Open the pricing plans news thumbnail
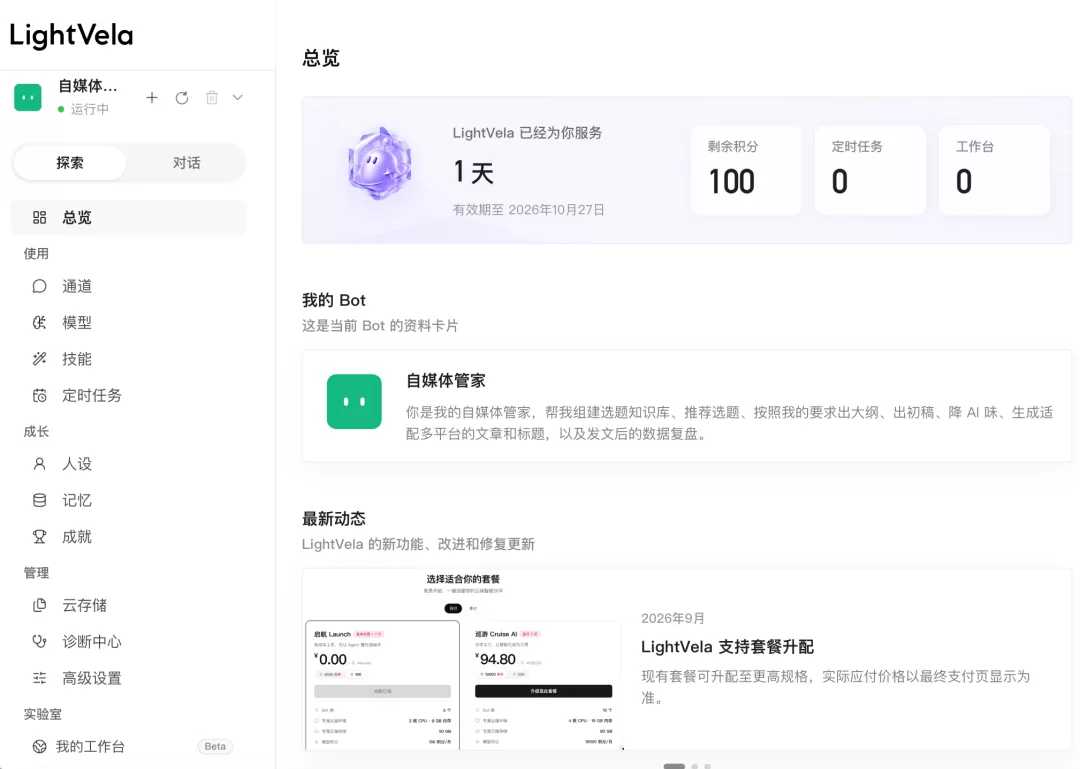Image resolution: width=1080 pixels, height=769 pixels. [x=463, y=659]
